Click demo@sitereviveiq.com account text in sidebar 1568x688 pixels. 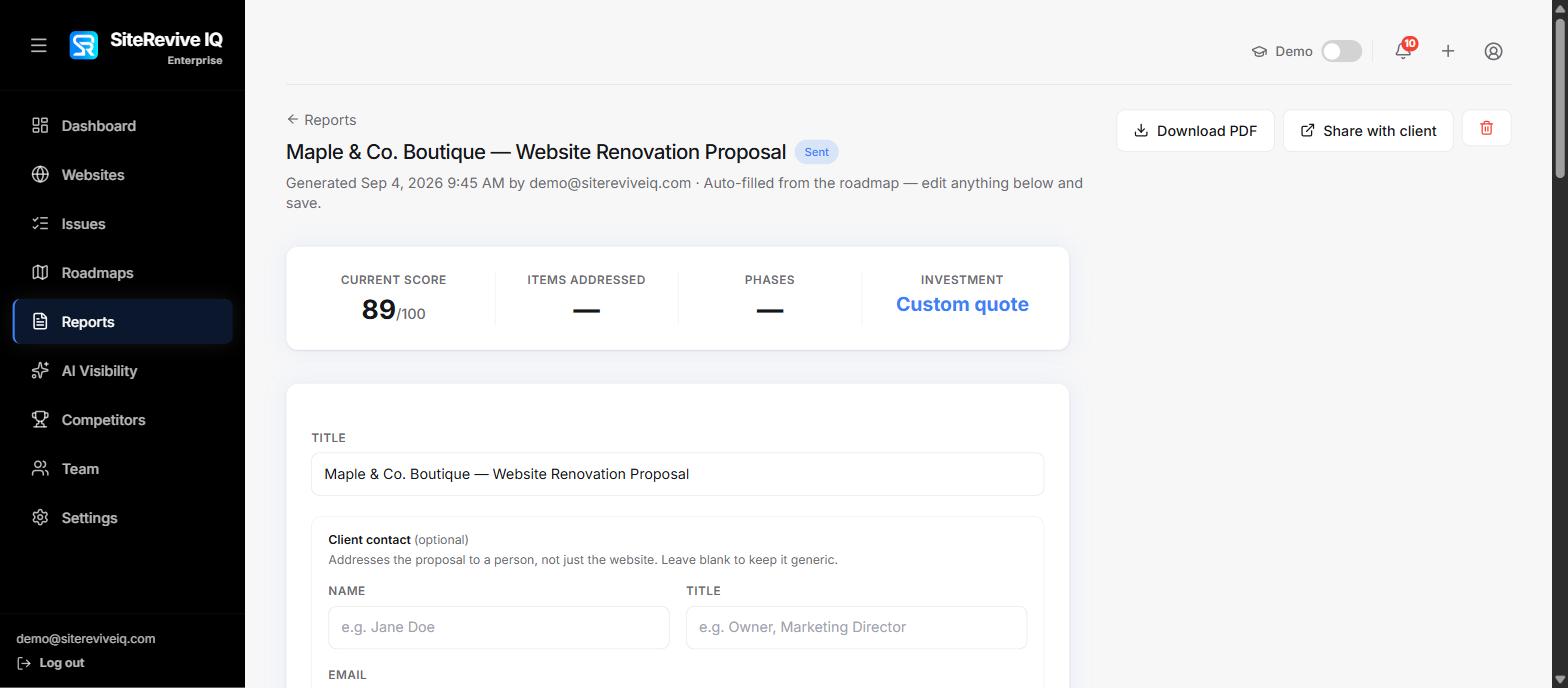pyautogui.click(x=86, y=638)
